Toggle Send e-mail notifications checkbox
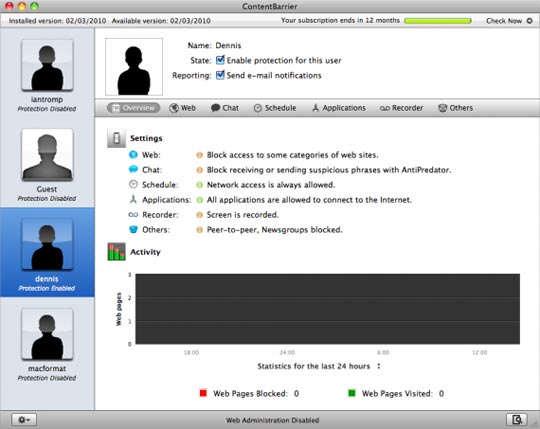540x429 pixels. [x=220, y=75]
